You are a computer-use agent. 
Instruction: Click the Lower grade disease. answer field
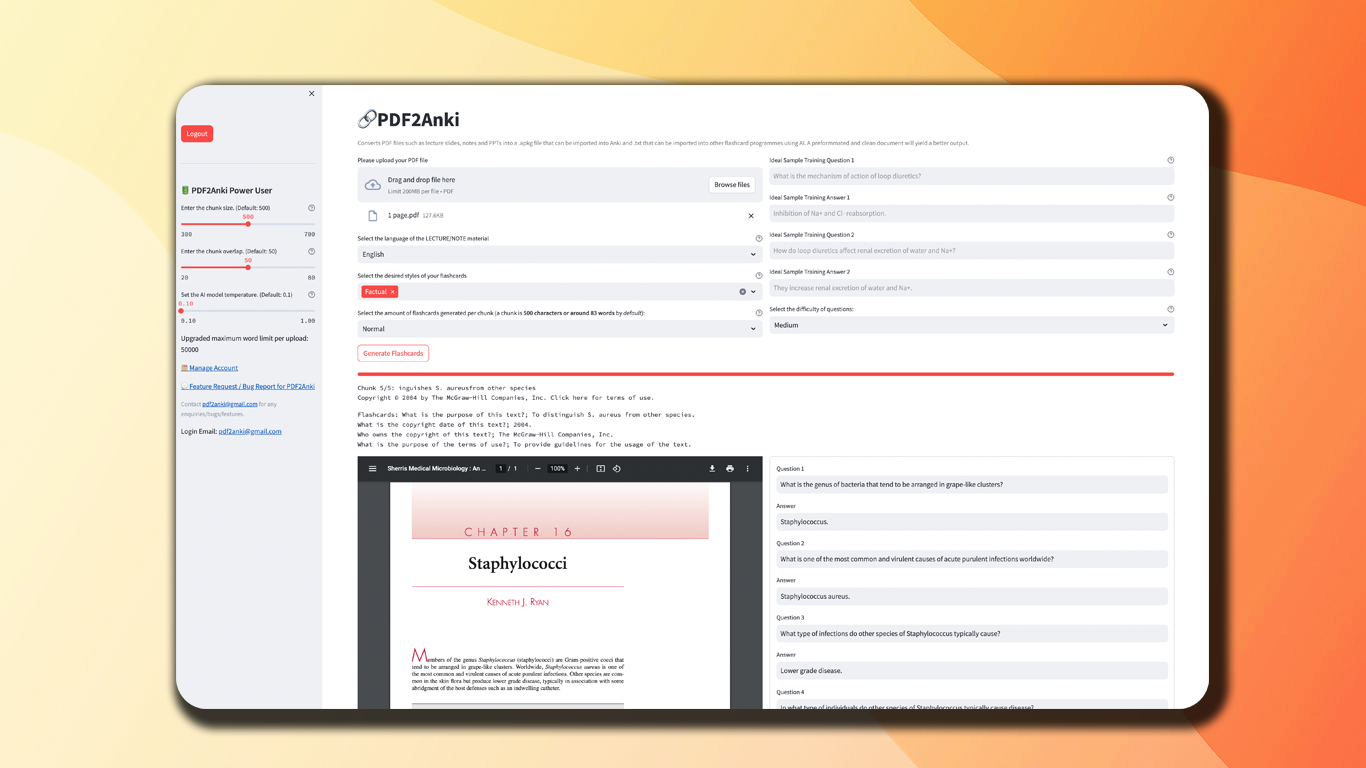coord(971,671)
